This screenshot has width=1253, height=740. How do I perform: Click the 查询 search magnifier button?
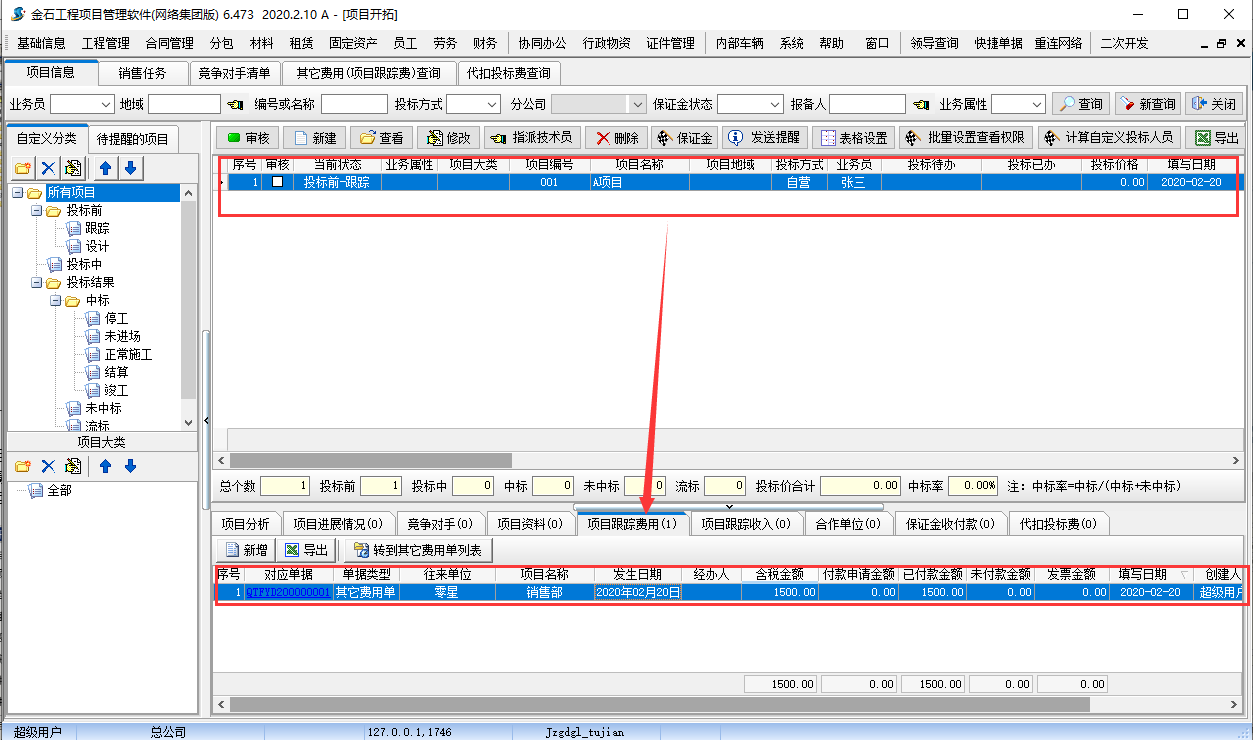[1079, 104]
